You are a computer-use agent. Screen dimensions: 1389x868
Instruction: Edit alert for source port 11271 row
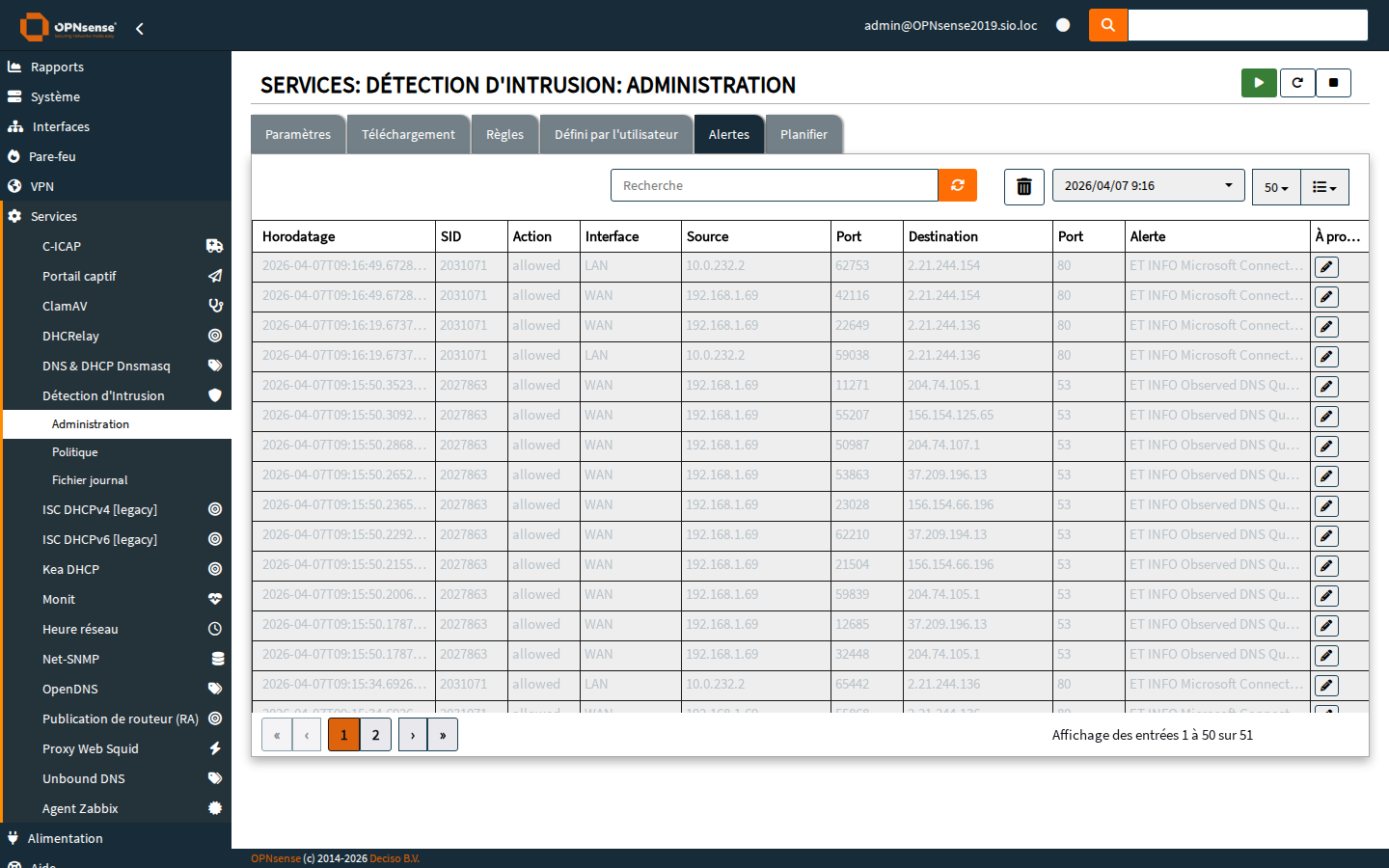[x=1326, y=387]
